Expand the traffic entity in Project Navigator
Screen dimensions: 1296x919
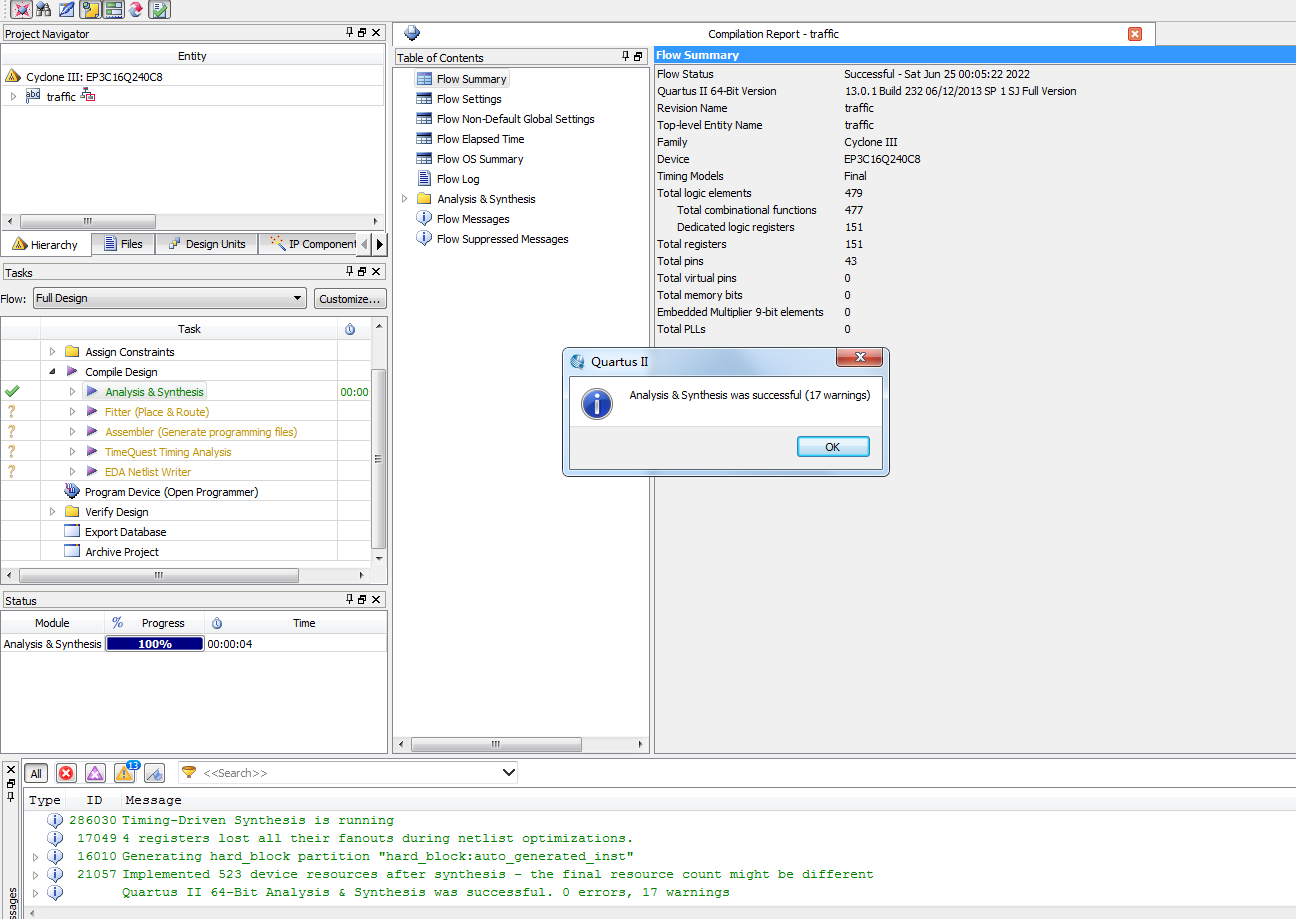pyautogui.click(x=13, y=97)
